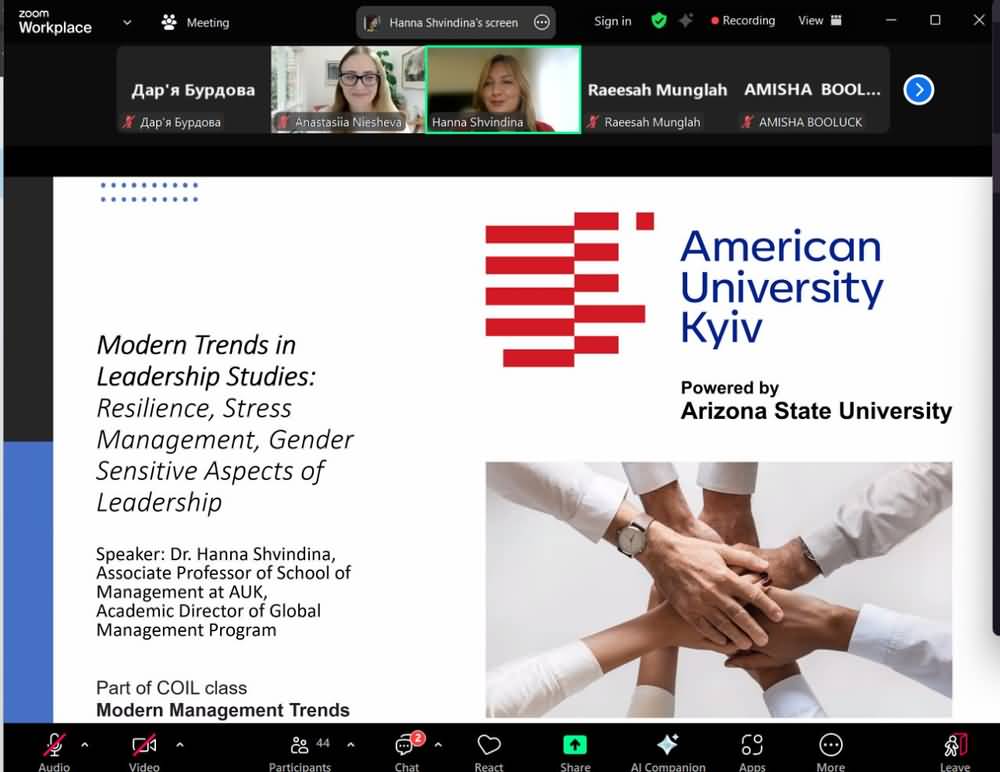This screenshot has height=772, width=1000.
Task: Open the Apps icon
Action: pyautogui.click(x=752, y=747)
